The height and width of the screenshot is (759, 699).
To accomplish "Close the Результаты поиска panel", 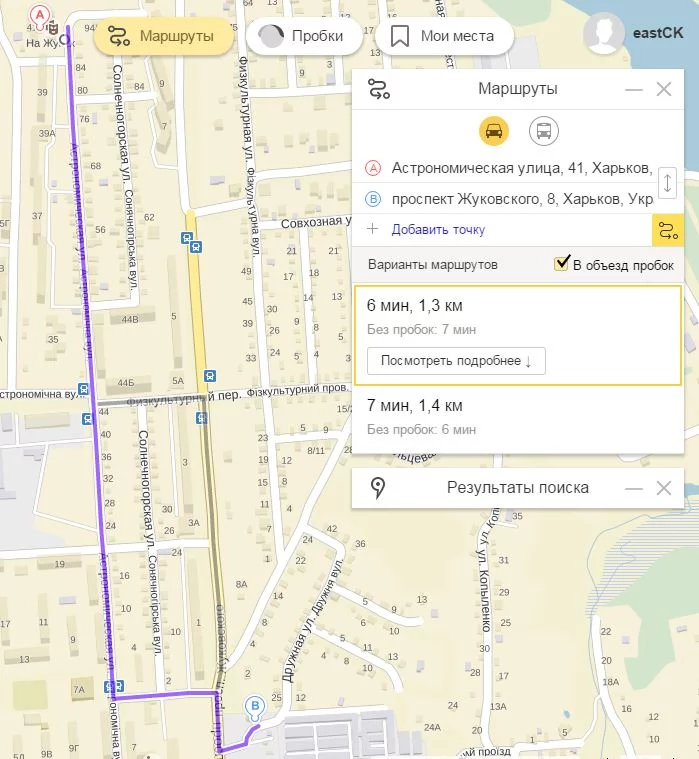I will (x=664, y=488).
